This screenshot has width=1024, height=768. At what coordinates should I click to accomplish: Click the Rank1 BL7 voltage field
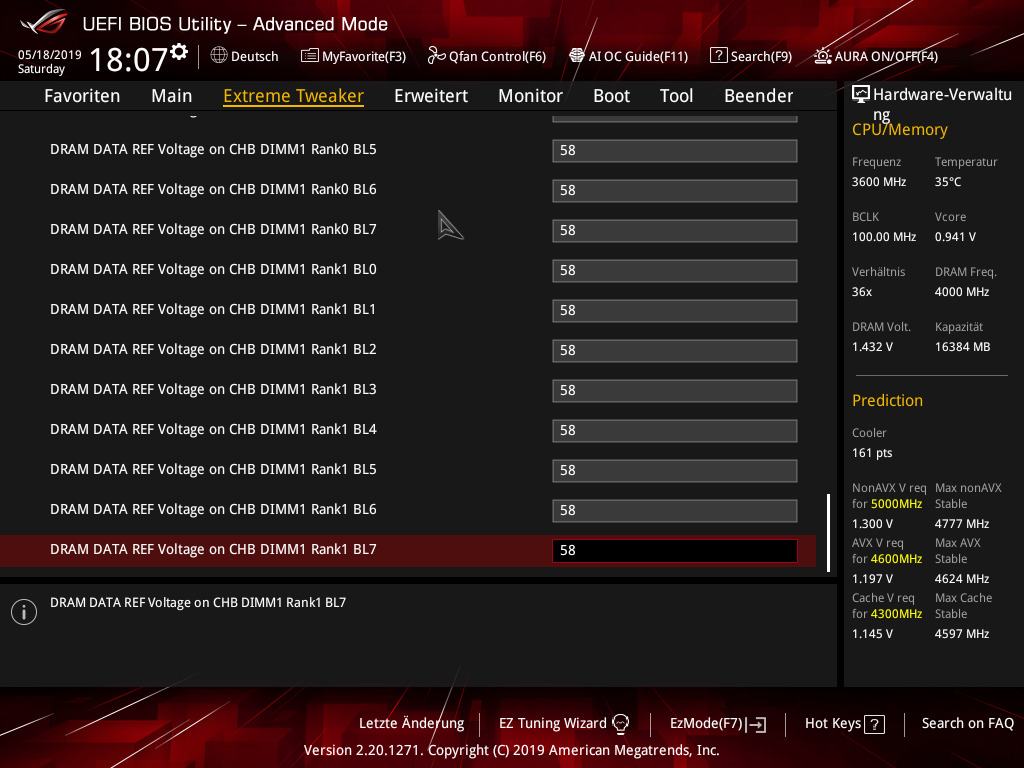(x=675, y=551)
